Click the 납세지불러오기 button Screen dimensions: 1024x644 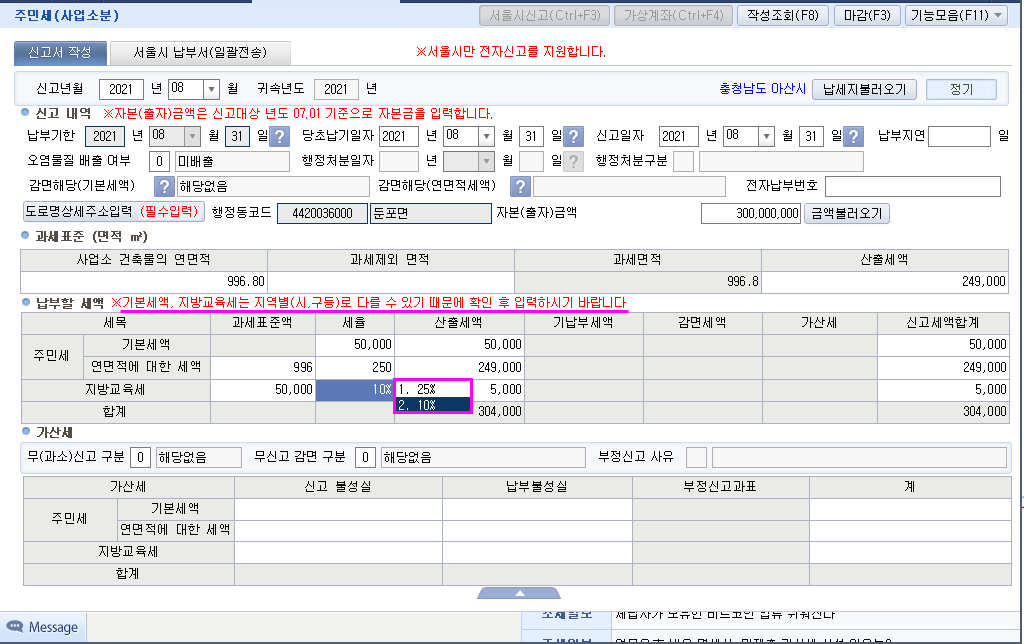coord(865,89)
